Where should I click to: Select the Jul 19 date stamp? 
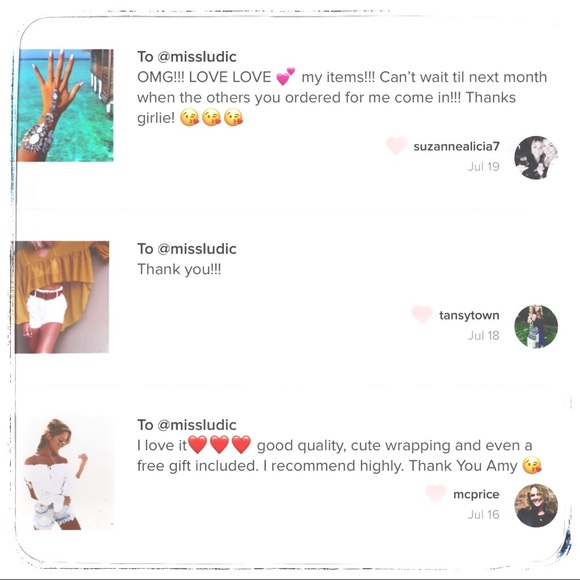483,167
